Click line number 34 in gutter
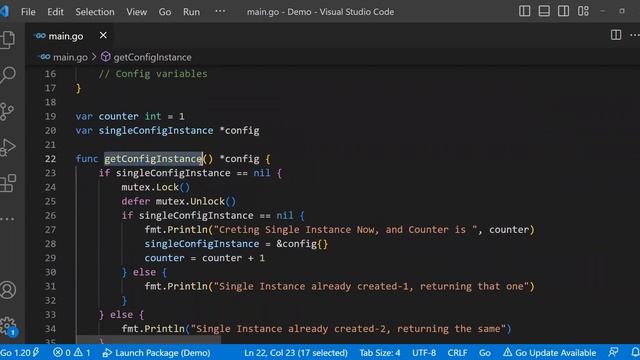Viewport: 640px width, 360px height. [x=50, y=329]
